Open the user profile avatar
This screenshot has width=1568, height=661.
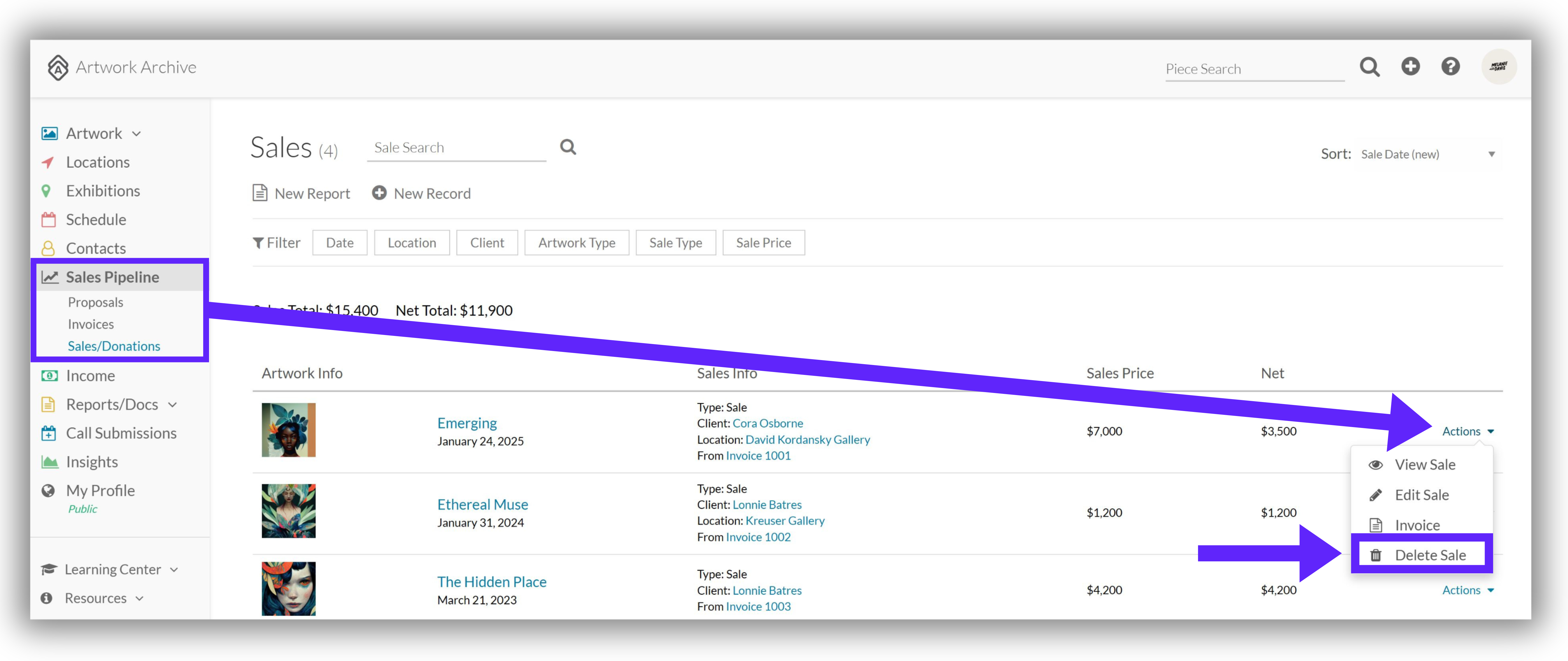click(1499, 66)
